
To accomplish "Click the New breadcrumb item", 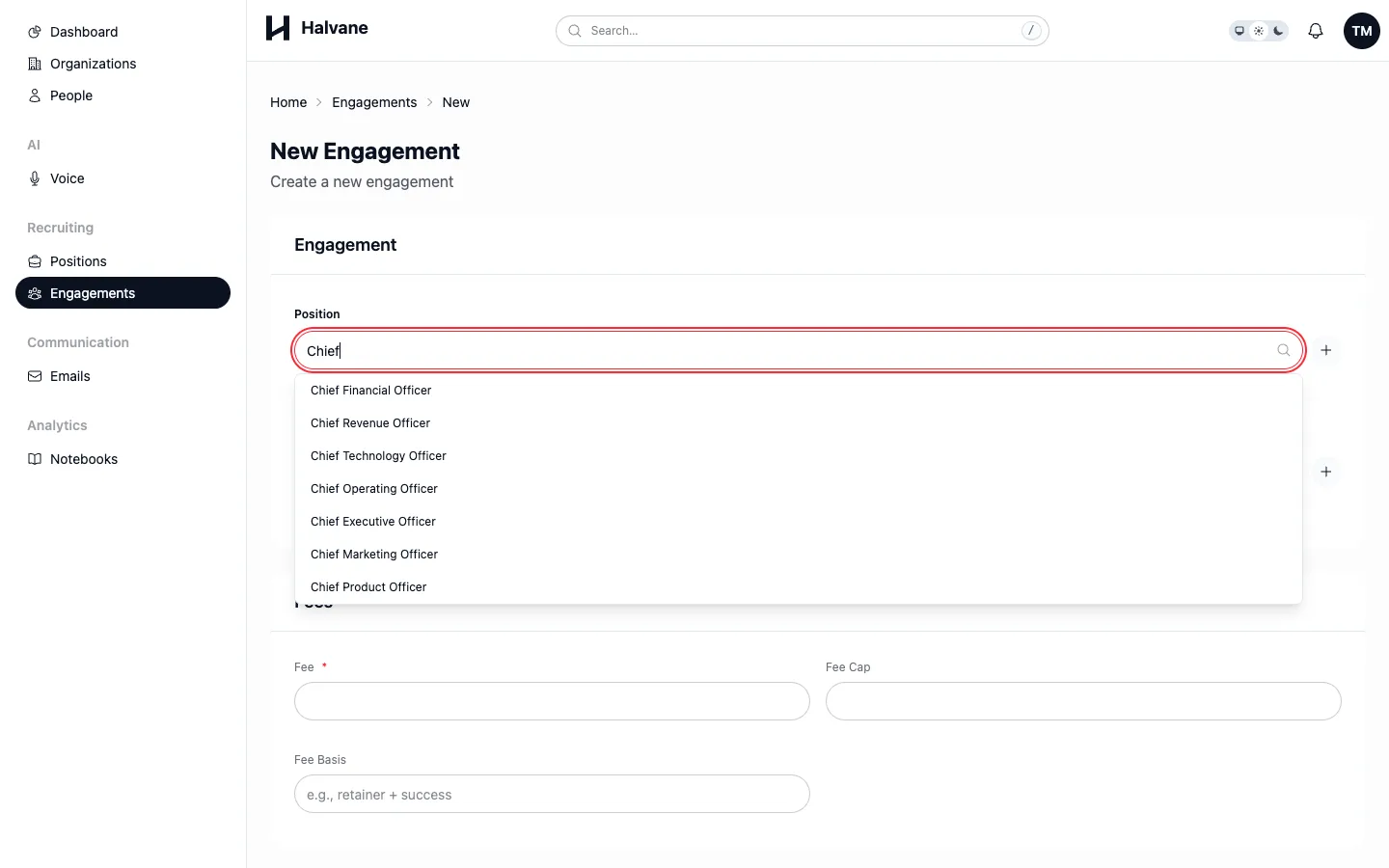I will pos(456,102).
